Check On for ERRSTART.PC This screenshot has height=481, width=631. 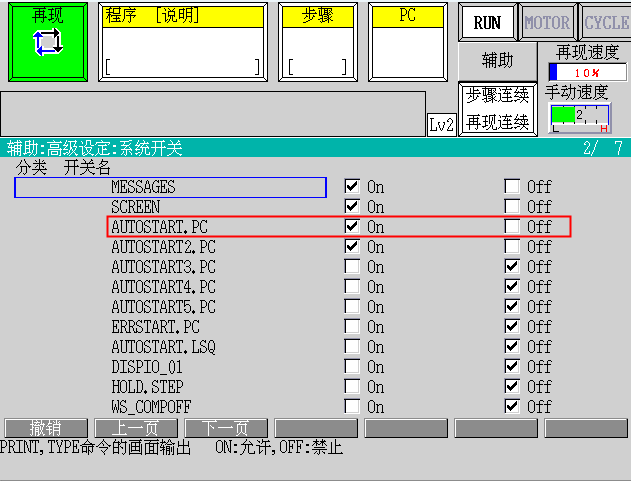(352, 326)
